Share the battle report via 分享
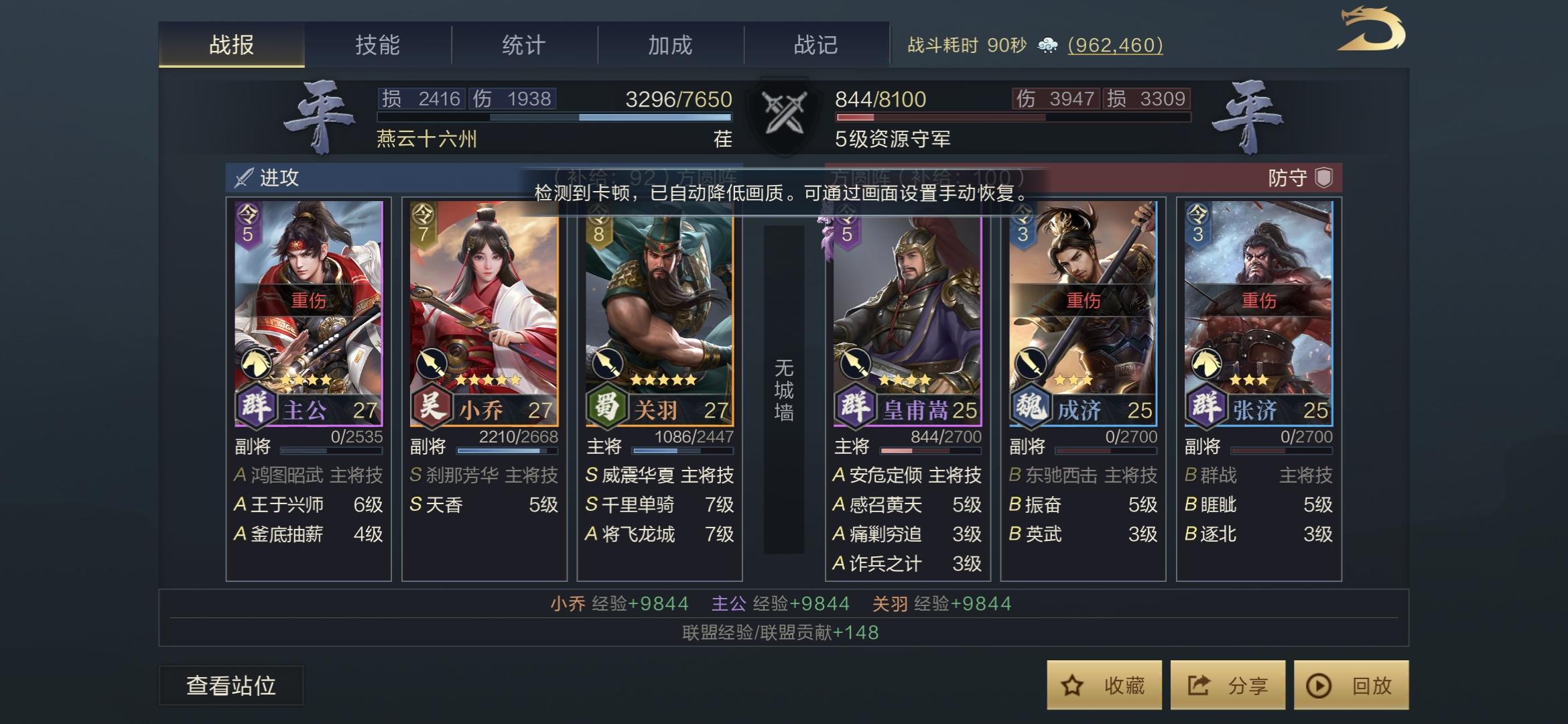 pyautogui.click(x=1228, y=685)
